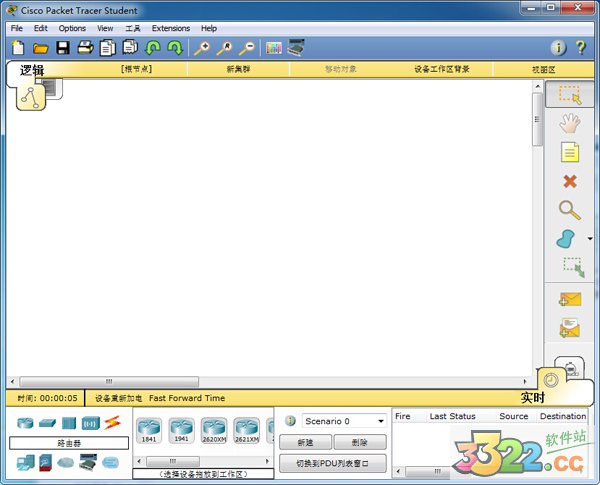Open a file with the folder icon
The height and width of the screenshot is (485, 600).
tap(40, 48)
